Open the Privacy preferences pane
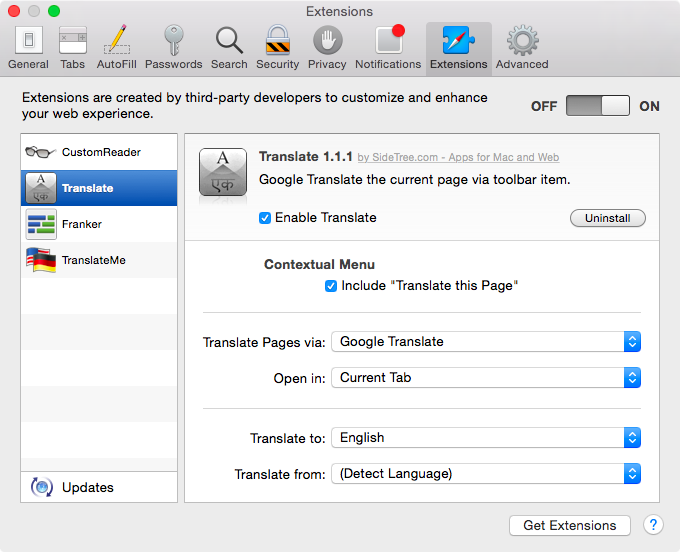The height and width of the screenshot is (552, 680). pyautogui.click(x=327, y=48)
